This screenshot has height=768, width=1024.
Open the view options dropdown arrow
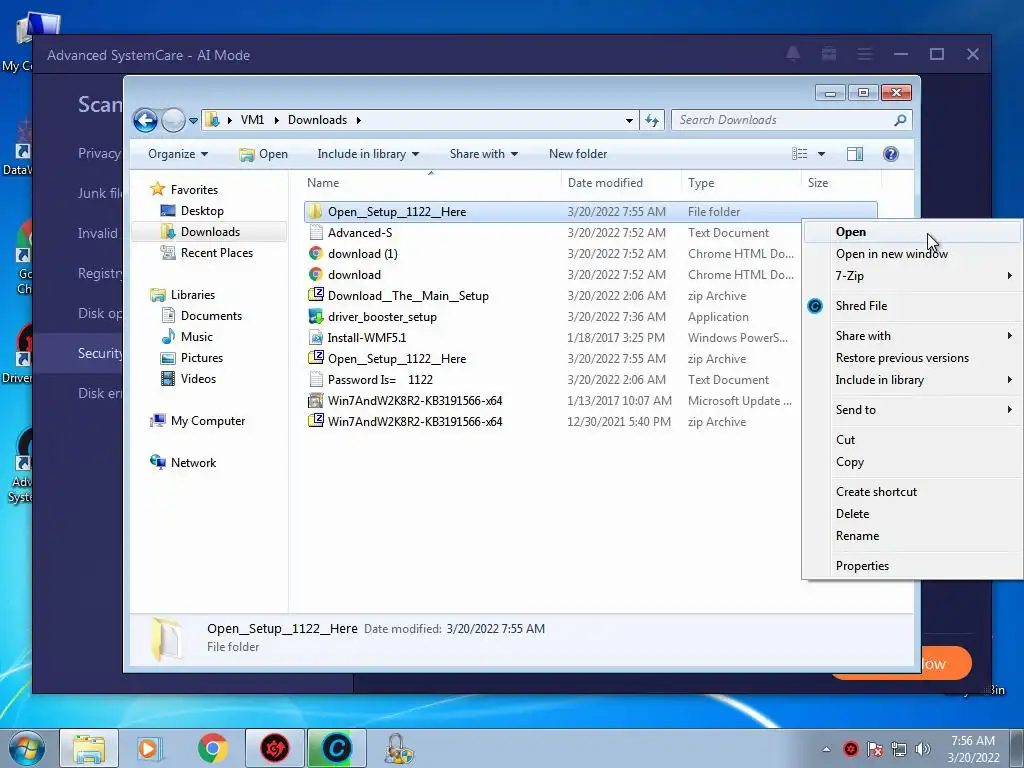tap(821, 154)
